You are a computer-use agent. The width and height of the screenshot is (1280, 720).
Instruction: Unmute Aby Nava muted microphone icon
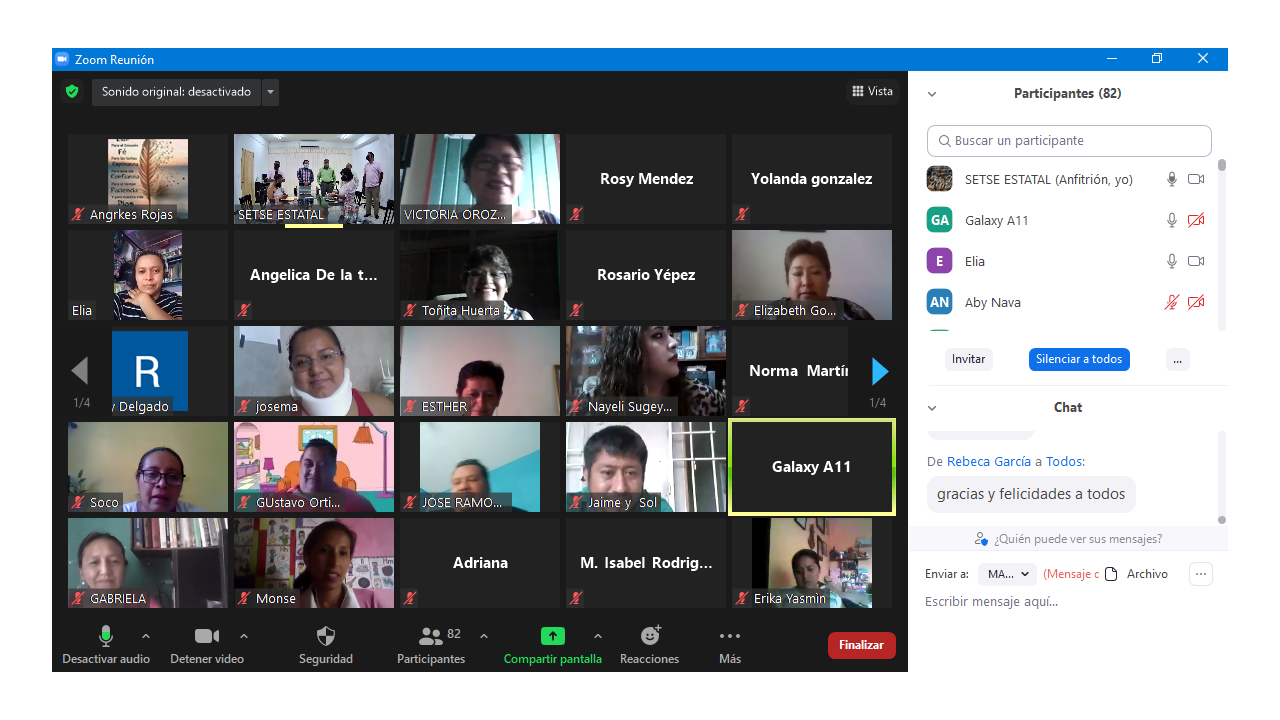point(1172,302)
